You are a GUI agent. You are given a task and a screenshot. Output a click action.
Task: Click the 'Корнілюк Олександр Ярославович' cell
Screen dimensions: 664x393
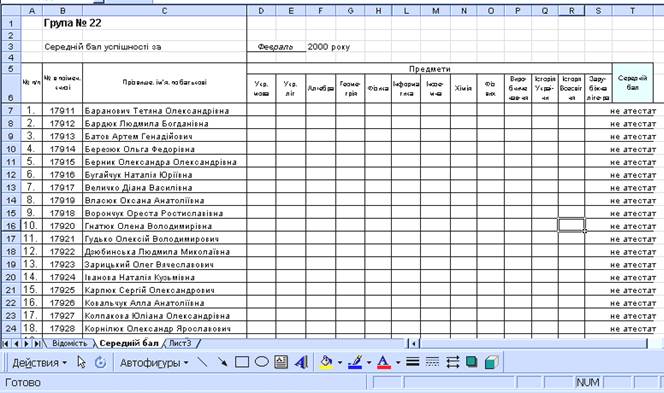(165, 328)
